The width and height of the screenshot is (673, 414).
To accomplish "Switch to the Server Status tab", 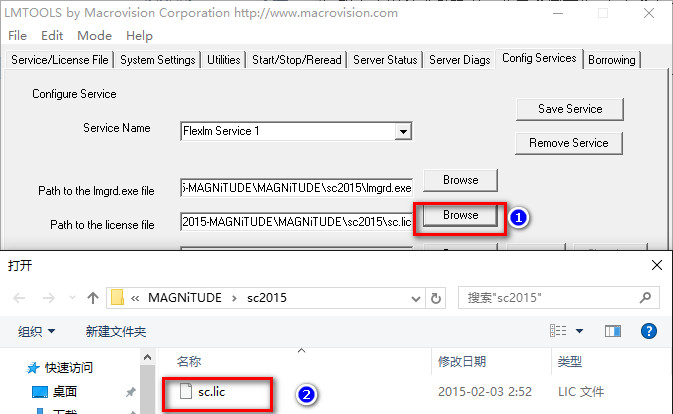I will [x=385, y=60].
